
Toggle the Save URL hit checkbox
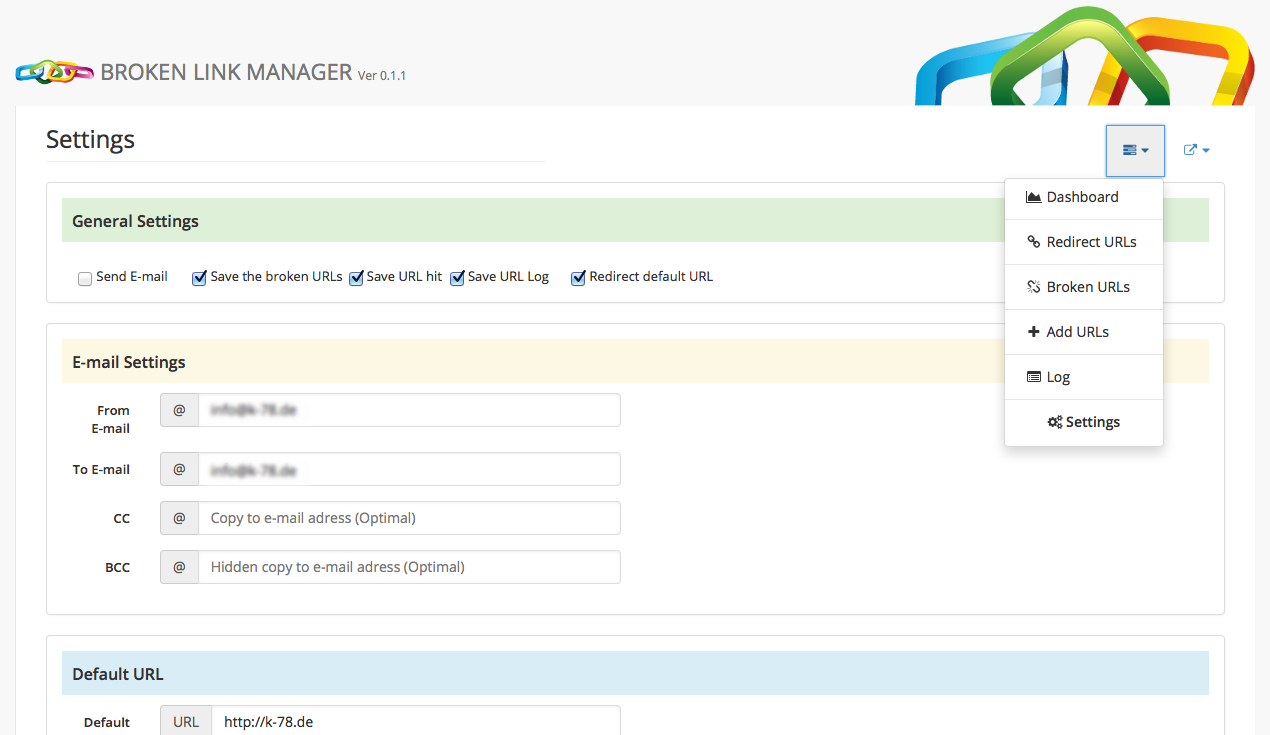[x=356, y=278]
